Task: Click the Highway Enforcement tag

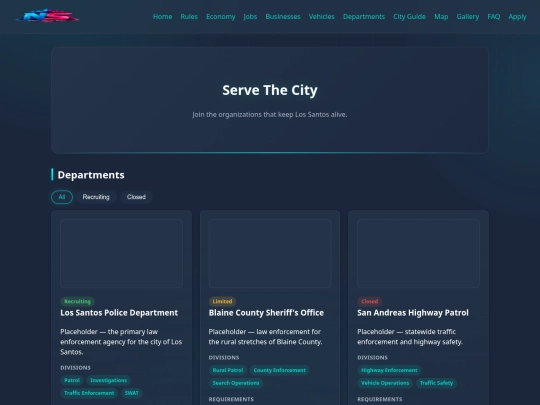Action: point(389,370)
